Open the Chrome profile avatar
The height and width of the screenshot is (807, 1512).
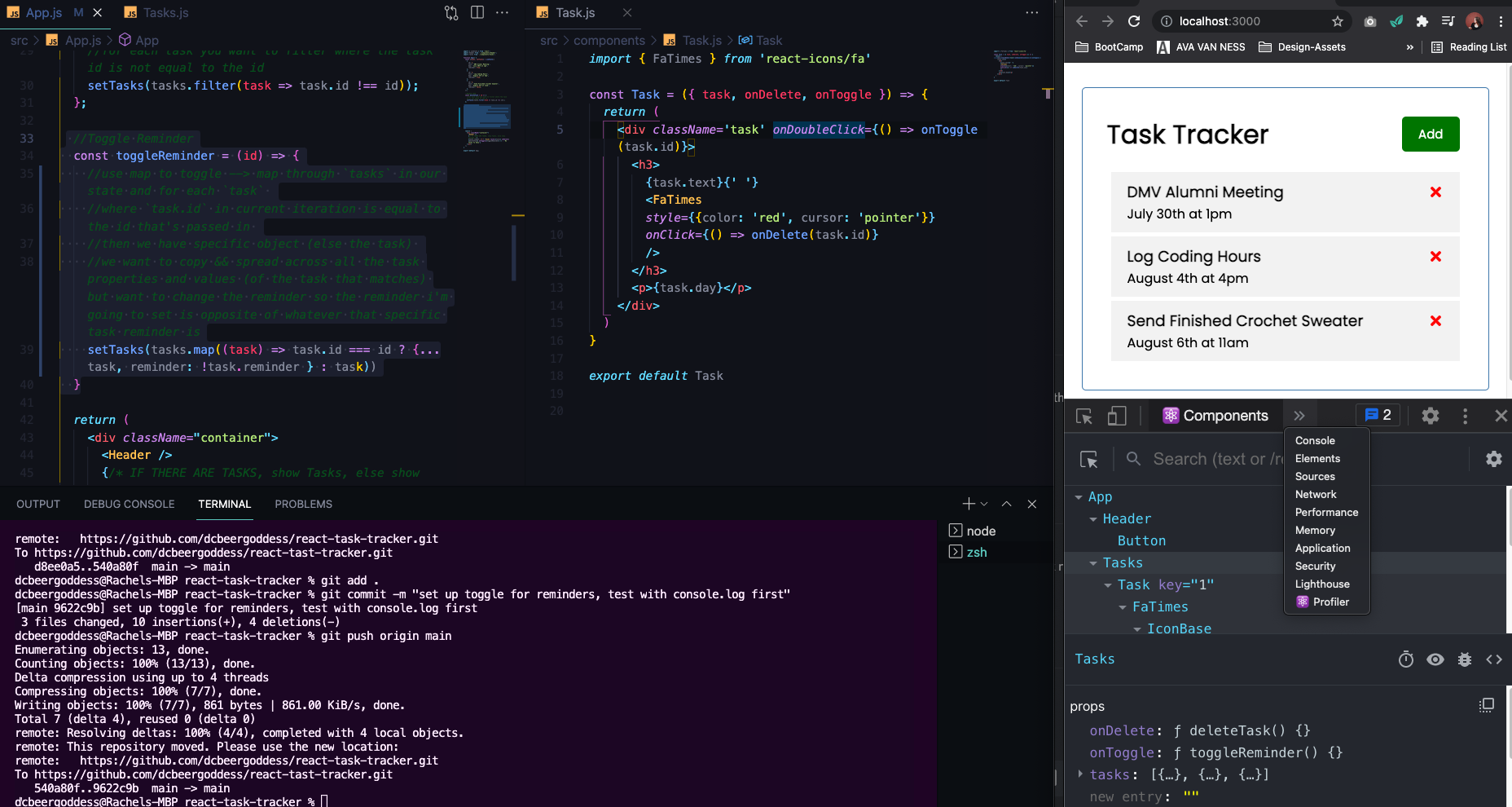[1475, 21]
